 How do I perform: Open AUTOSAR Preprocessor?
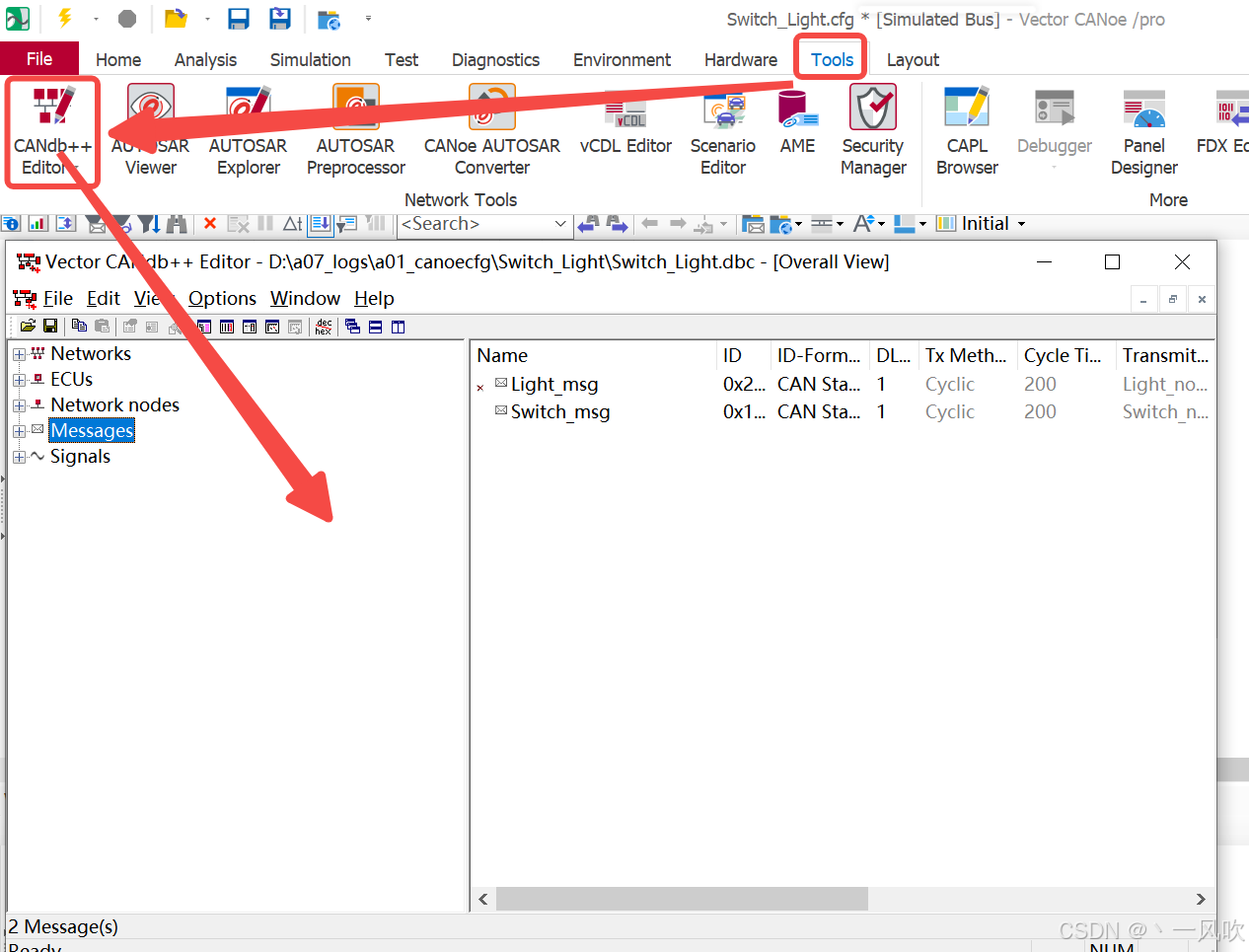355,131
